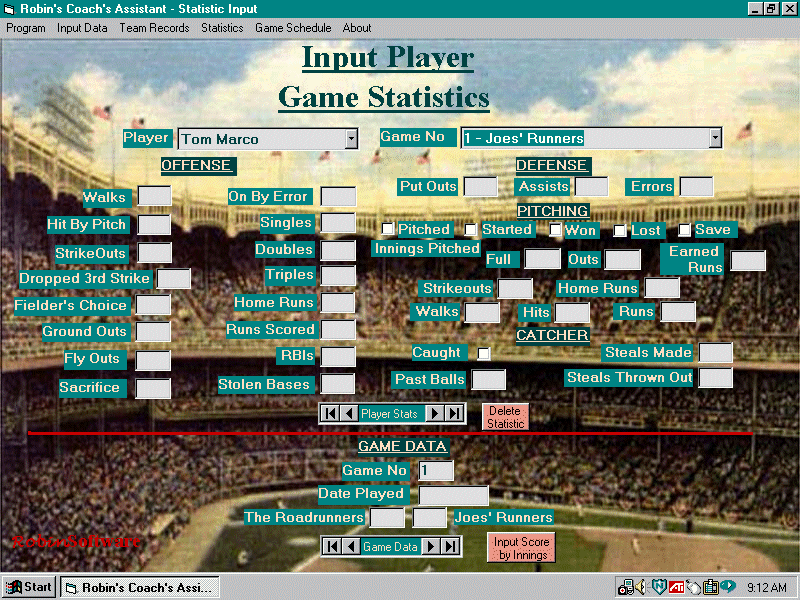Advance to next Player Stats record
This screenshot has height=600, width=800.
pos(435,413)
